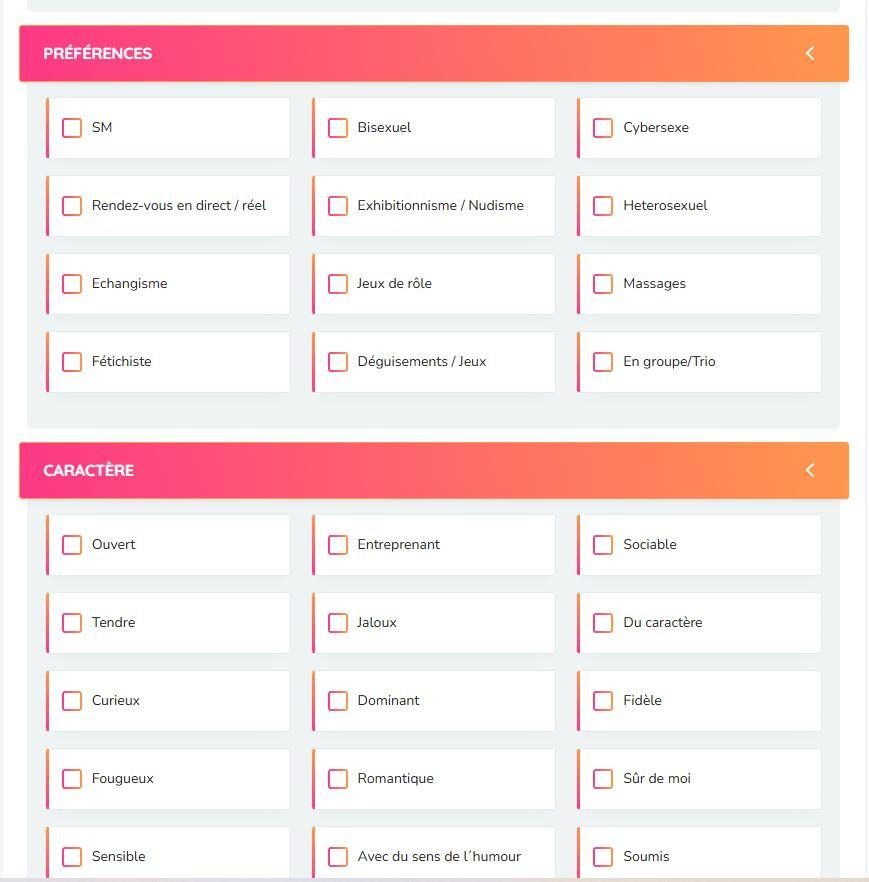This screenshot has height=882, width=869.
Task: Select the Jaloux trait checkbox
Action: (x=338, y=623)
